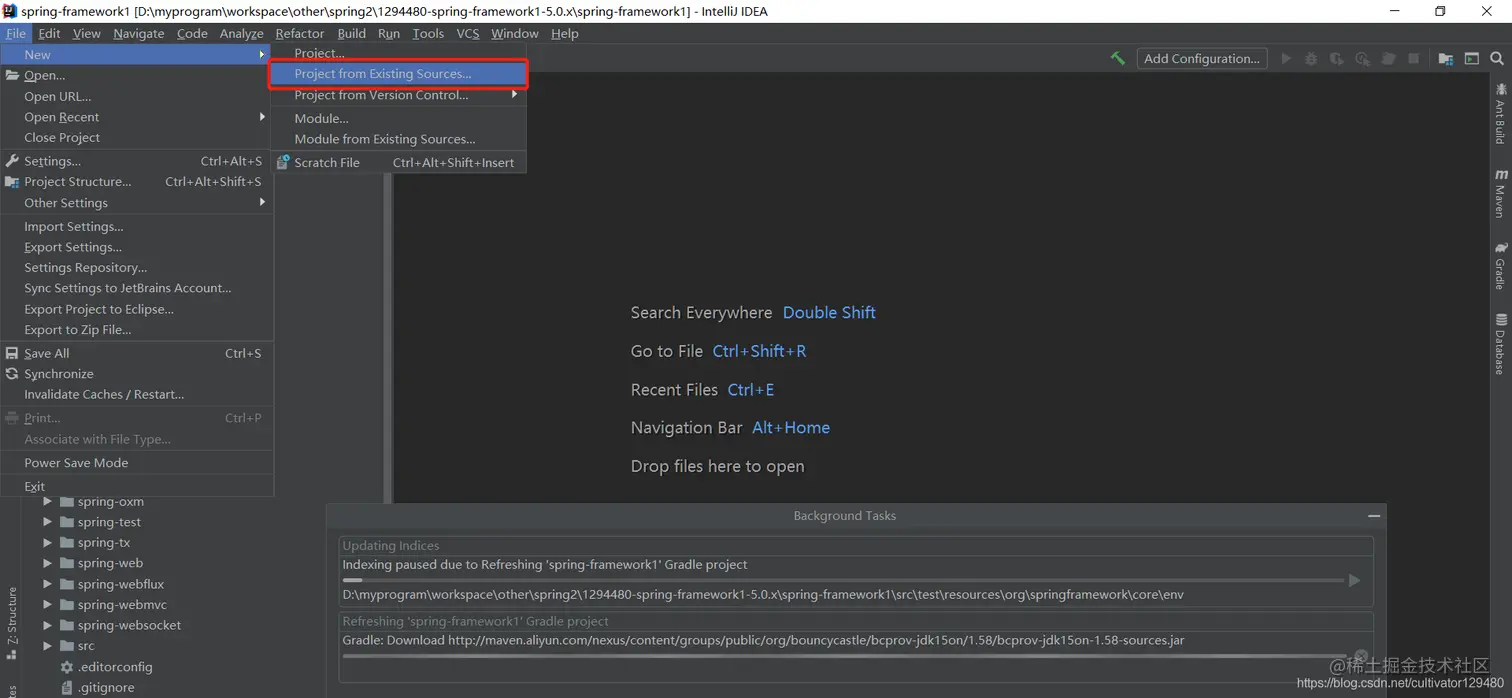Image resolution: width=1512 pixels, height=698 pixels.
Task: Expand the spring-test folder
Action: (x=47, y=522)
